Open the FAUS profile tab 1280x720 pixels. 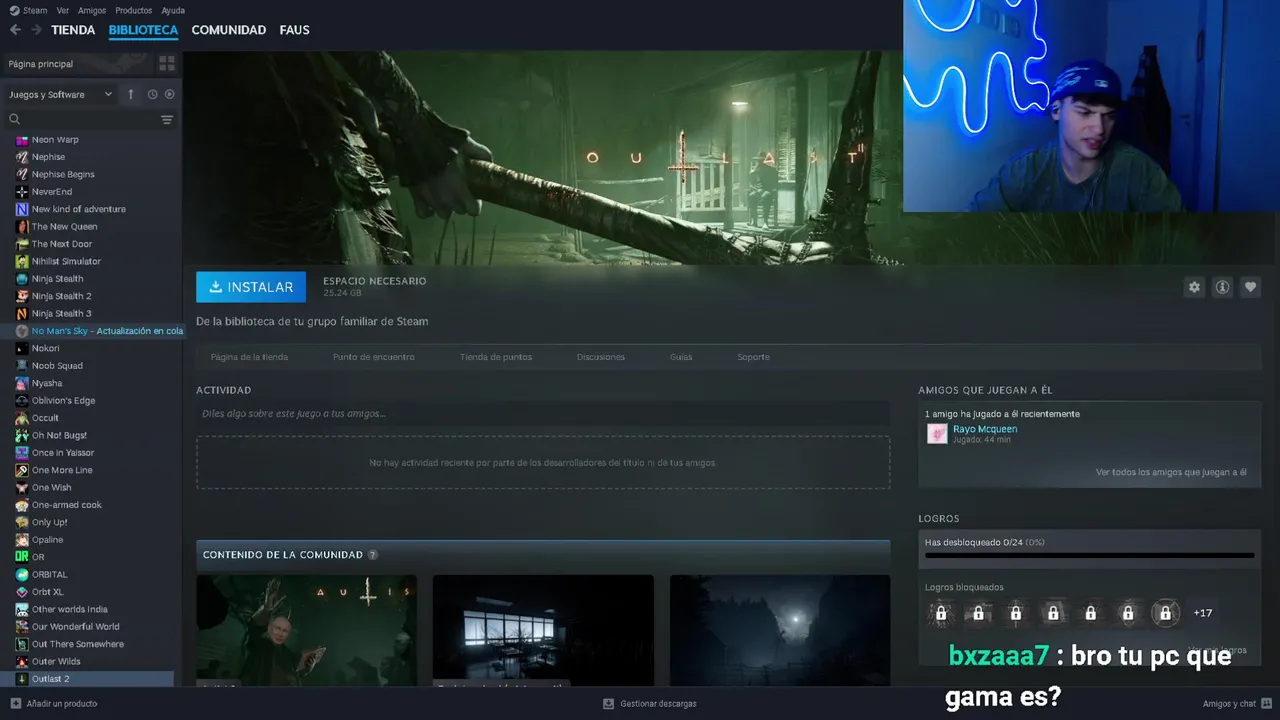pyautogui.click(x=294, y=30)
